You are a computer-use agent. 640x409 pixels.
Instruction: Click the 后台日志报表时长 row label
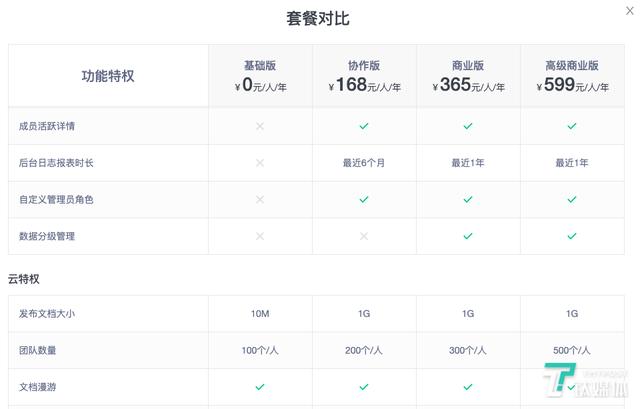coord(56,163)
